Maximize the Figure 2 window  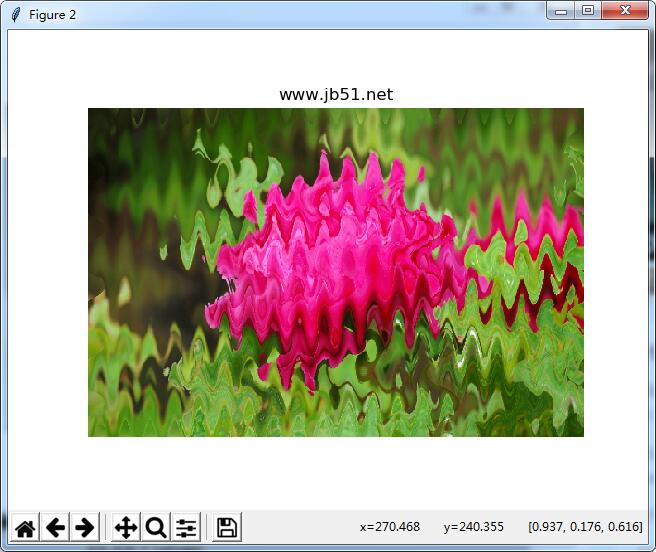[x=588, y=11]
